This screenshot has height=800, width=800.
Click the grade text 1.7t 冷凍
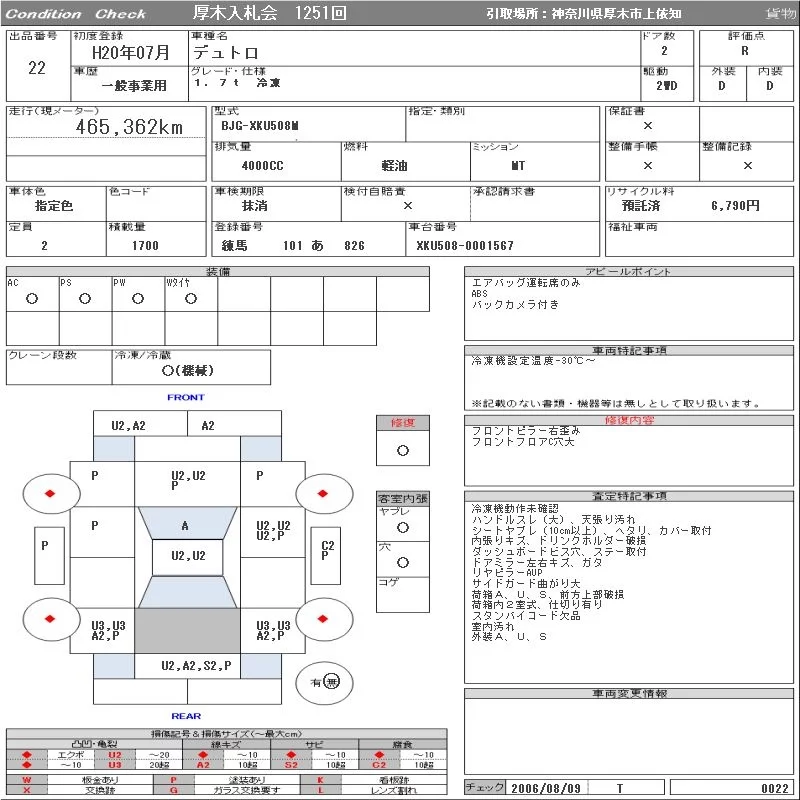pyautogui.click(x=237, y=83)
